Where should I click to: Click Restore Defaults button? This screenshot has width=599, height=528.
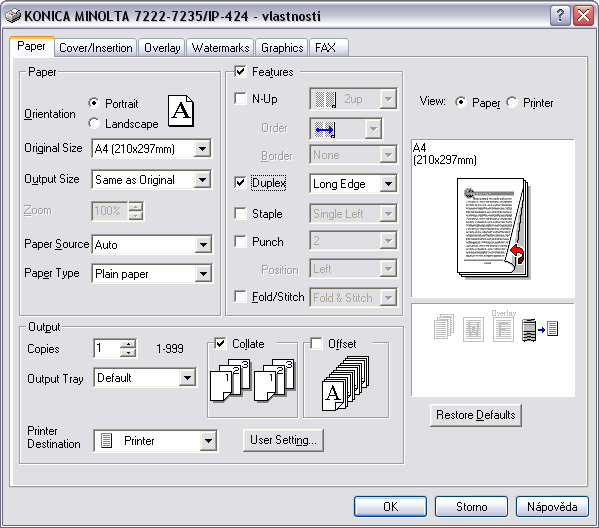(476, 415)
